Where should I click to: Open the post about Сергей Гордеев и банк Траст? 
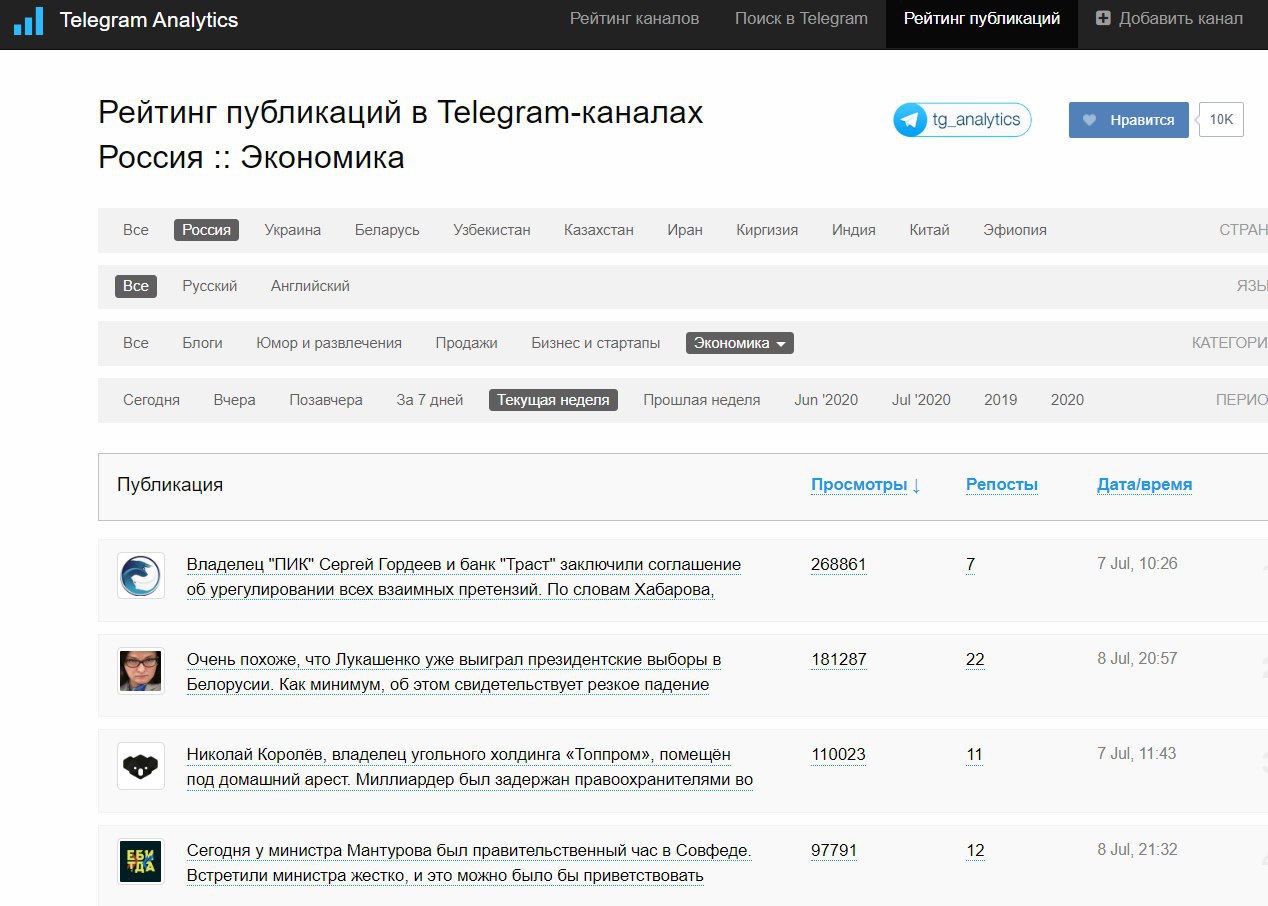464,577
